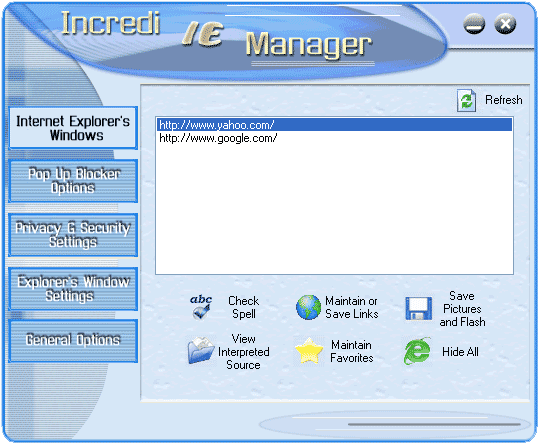539x445 pixels.
Task: Click Save Pictures and Flash label
Action: (462, 309)
